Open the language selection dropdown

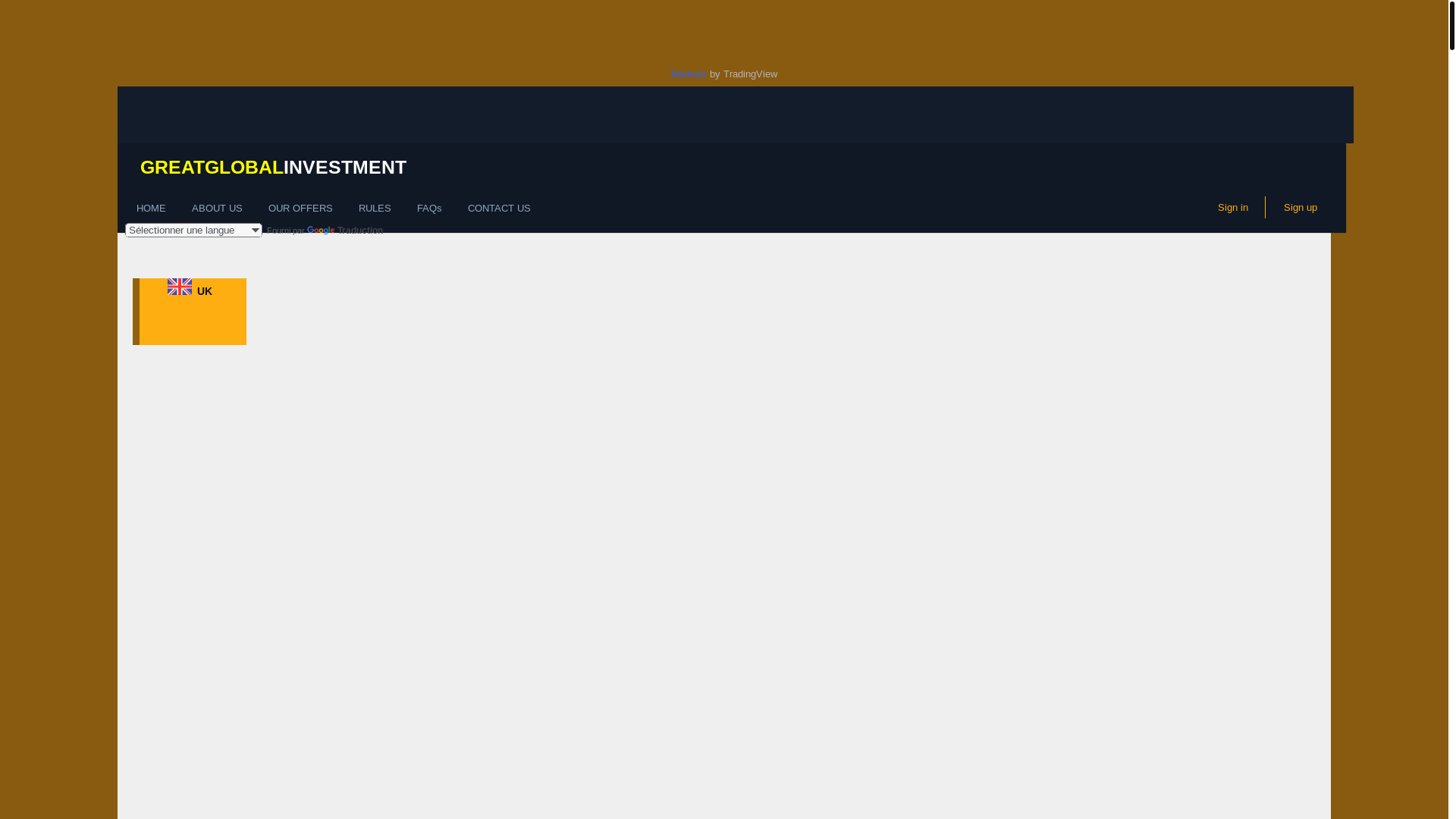pos(193,230)
